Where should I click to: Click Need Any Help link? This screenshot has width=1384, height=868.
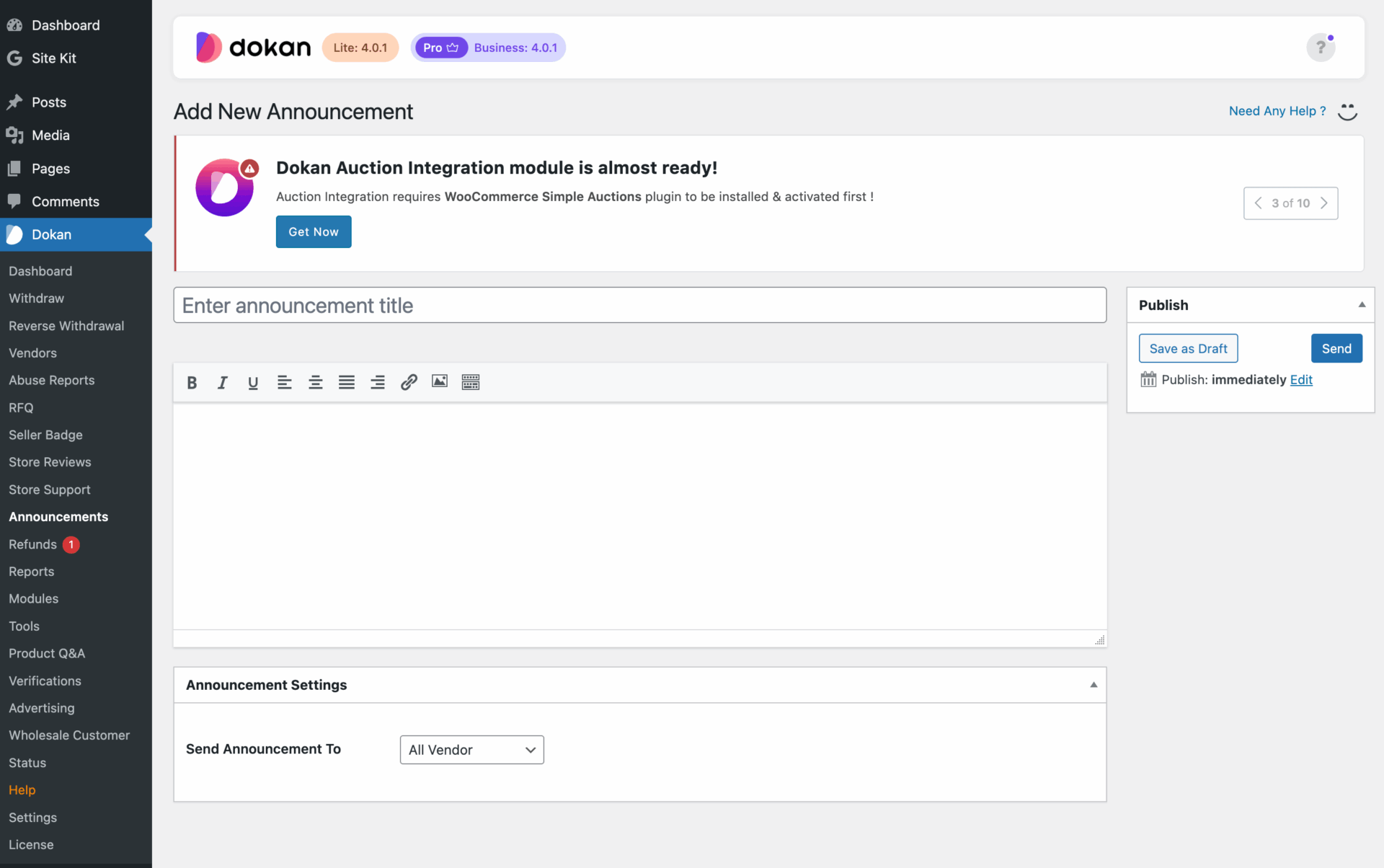click(x=1277, y=111)
